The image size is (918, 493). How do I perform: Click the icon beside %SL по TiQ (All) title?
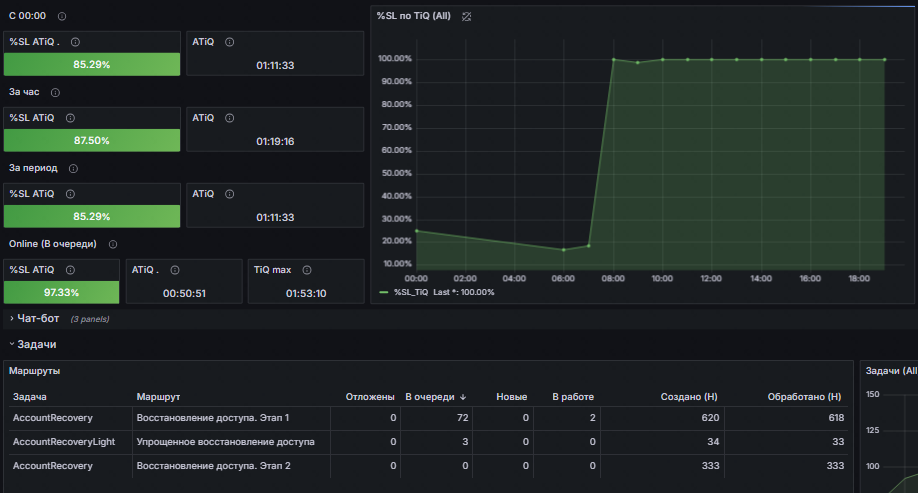[466, 16]
